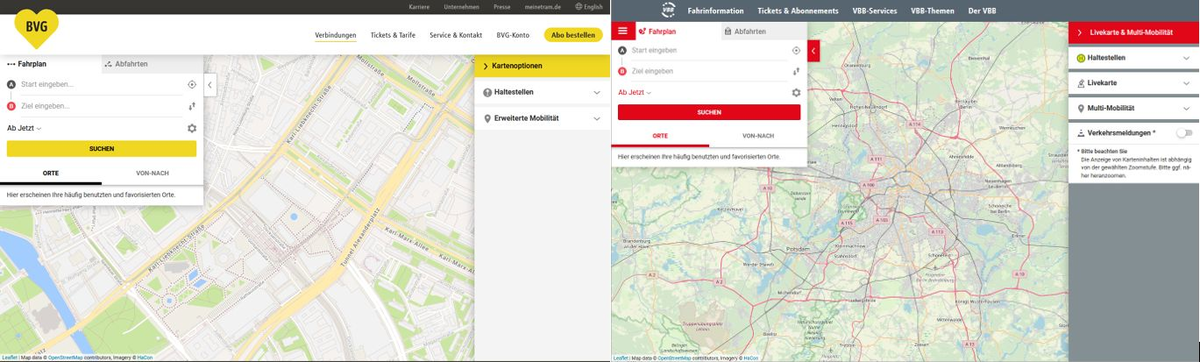Select VBB ORTE tab
This screenshot has width=1200, height=362.
[660, 135]
